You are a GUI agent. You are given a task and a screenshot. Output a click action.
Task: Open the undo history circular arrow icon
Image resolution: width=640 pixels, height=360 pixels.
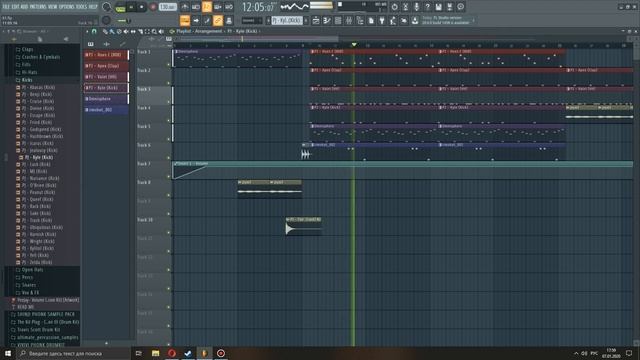point(394,7)
